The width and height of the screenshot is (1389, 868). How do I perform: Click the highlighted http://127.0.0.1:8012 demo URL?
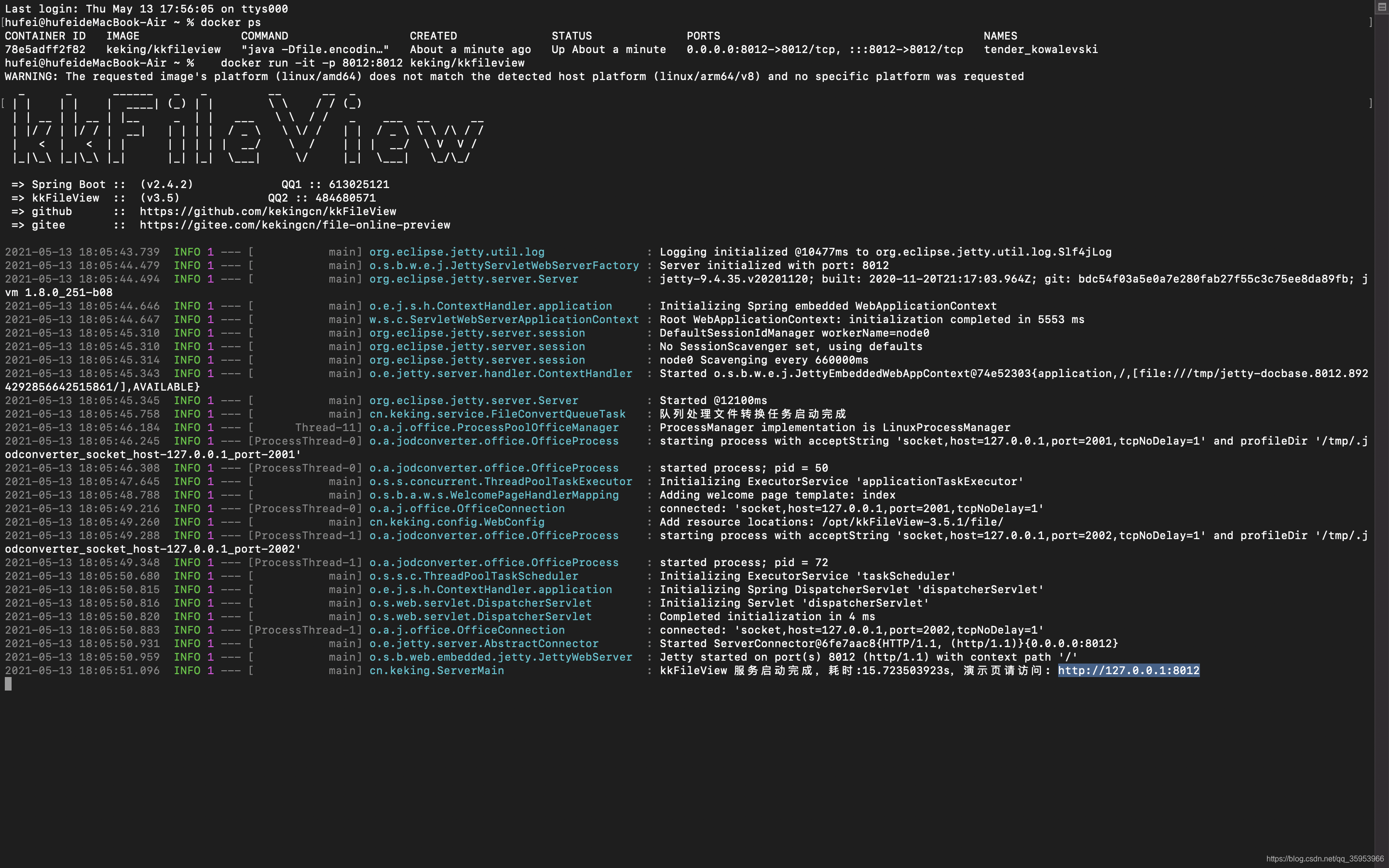pos(1129,670)
